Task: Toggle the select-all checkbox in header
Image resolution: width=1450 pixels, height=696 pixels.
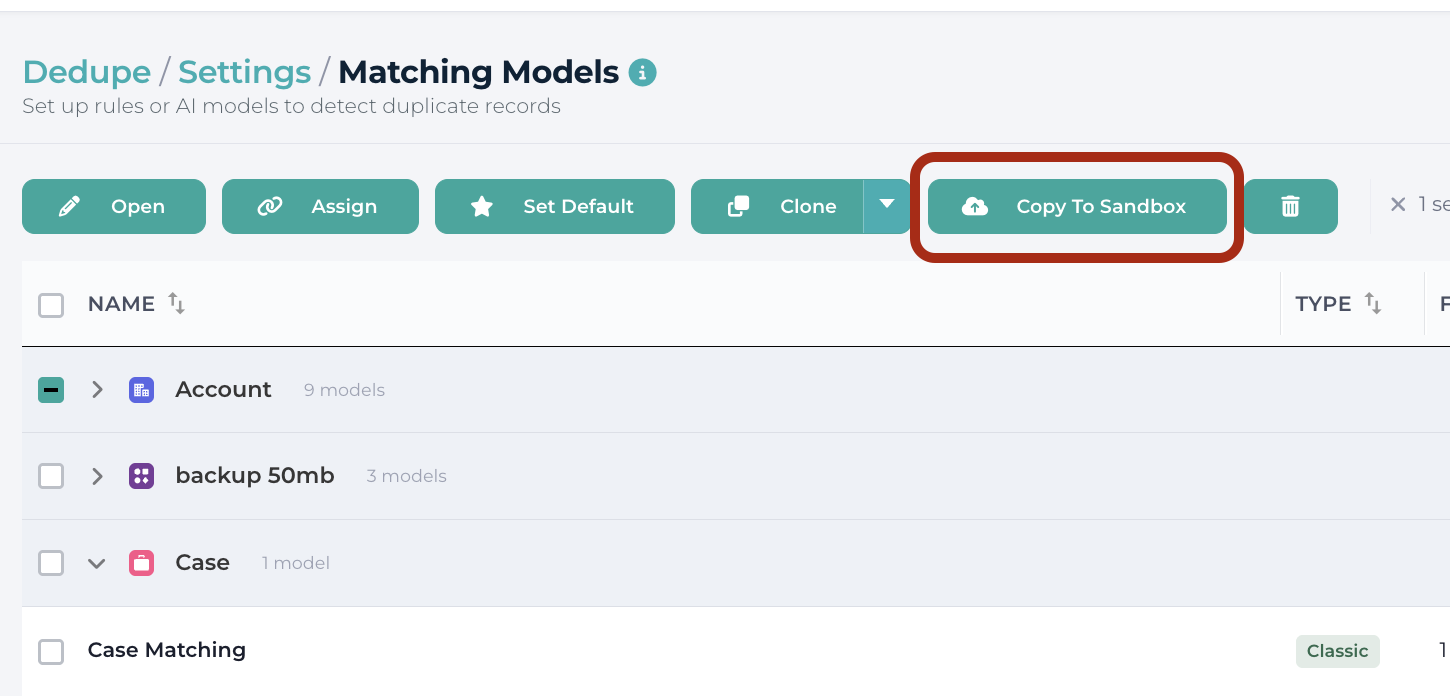Action: click(x=51, y=305)
